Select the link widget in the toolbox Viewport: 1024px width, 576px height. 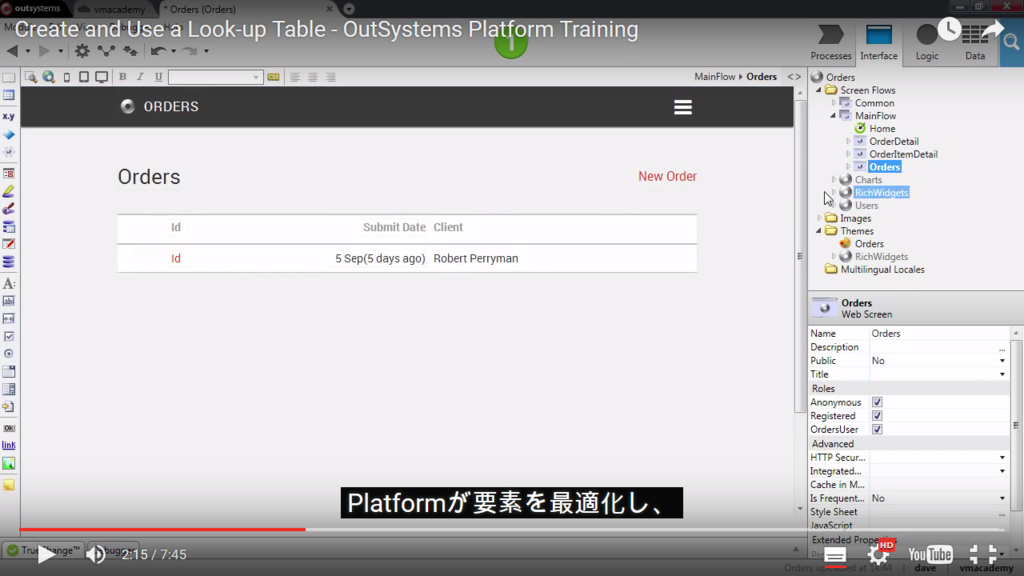[x=8, y=446]
